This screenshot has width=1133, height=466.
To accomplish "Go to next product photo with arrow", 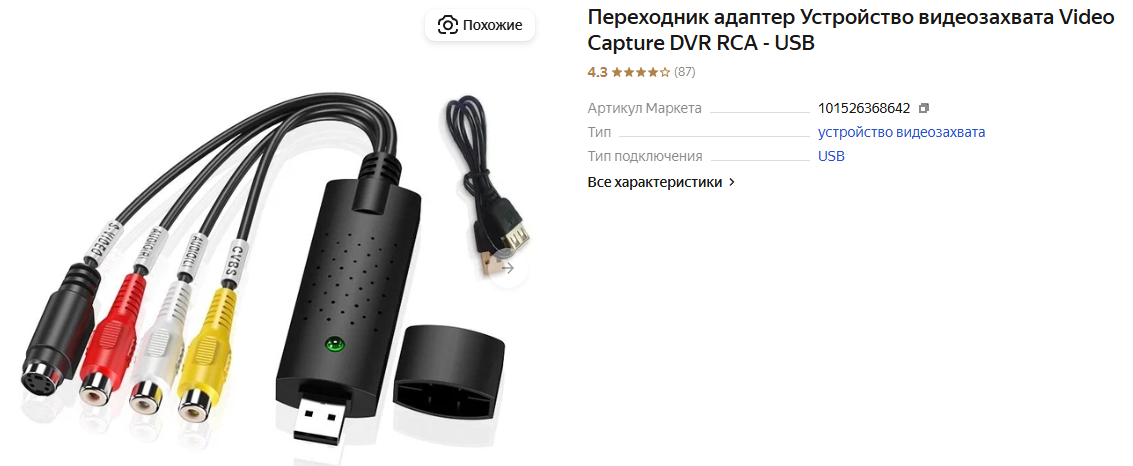I will [x=509, y=269].
